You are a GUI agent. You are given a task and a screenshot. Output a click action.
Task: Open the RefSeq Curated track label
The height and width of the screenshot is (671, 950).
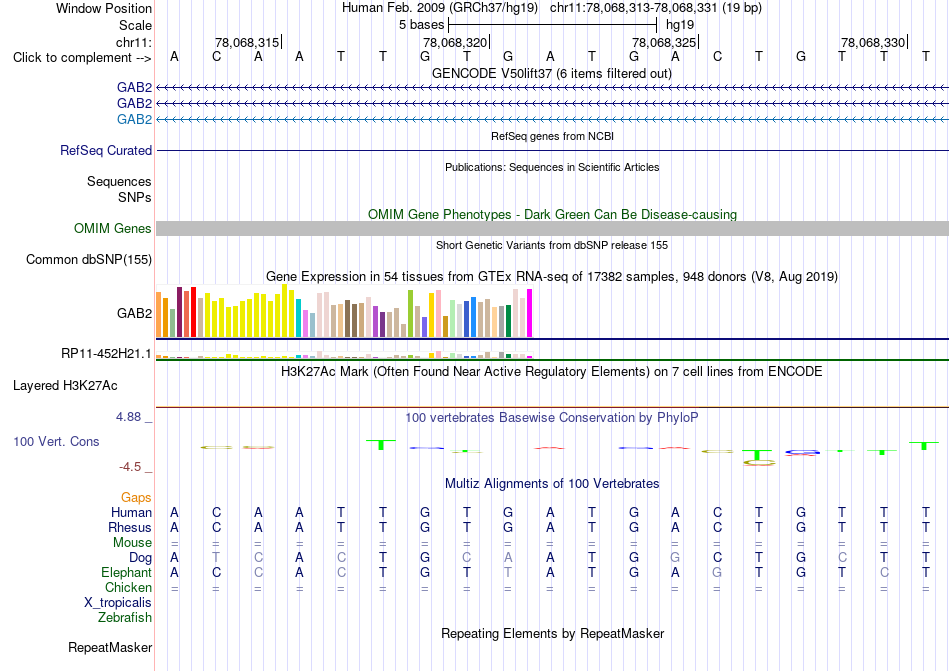[x=106, y=150]
